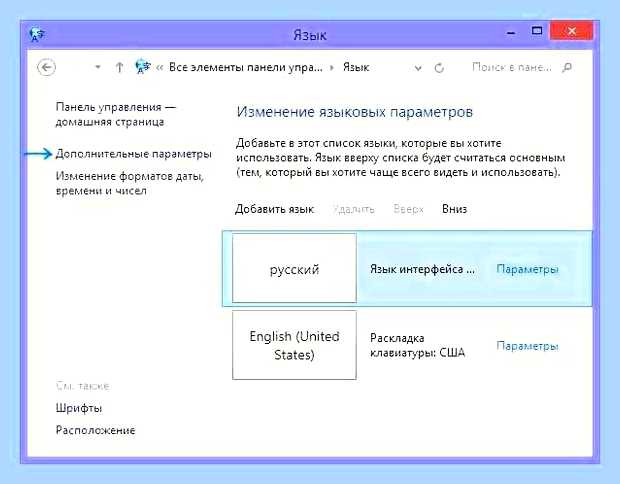Image resolution: width=620 pixels, height=484 pixels.
Task: Click the 'Вверх' button
Action: 408,209
